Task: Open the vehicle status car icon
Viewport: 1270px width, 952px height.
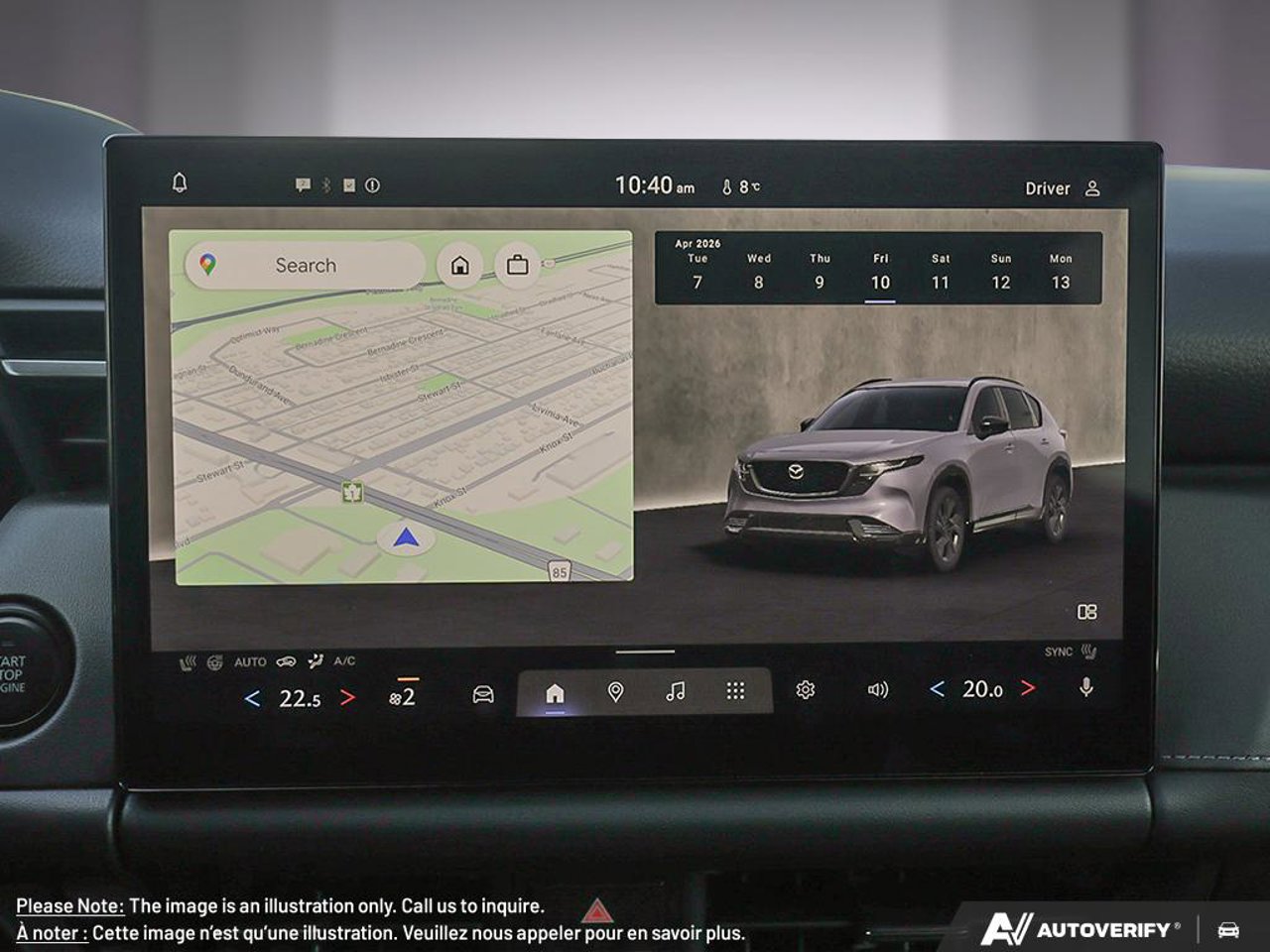Action: (x=483, y=693)
